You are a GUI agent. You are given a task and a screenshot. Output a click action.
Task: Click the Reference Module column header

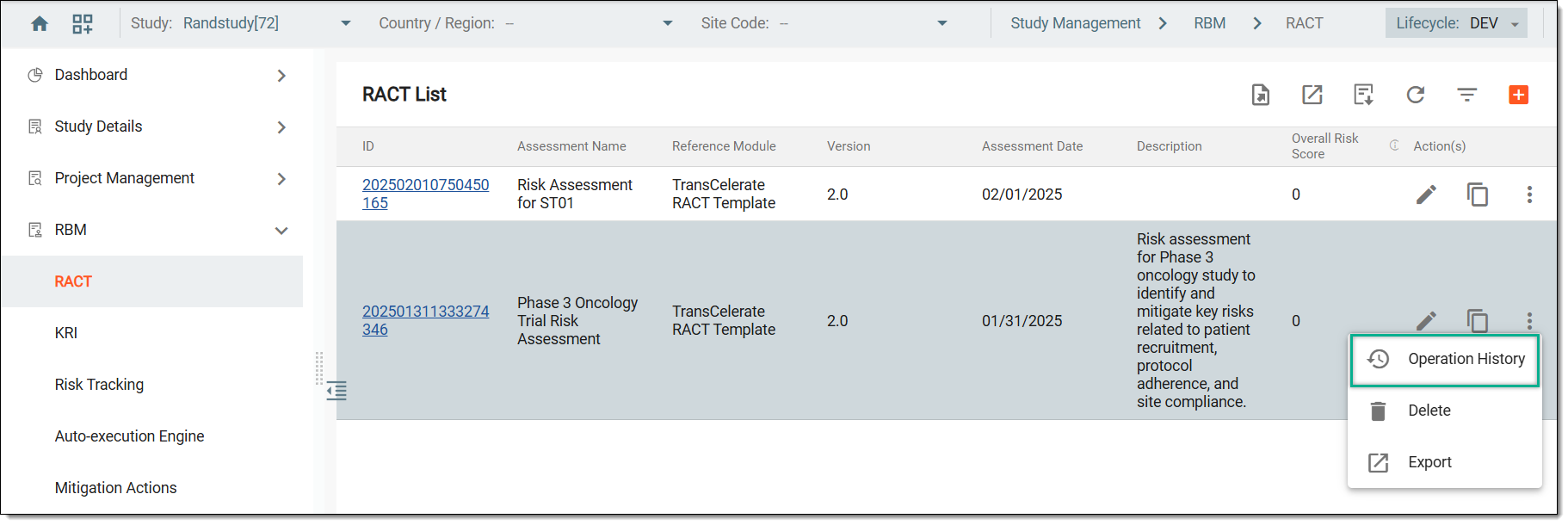coord(724,146)
